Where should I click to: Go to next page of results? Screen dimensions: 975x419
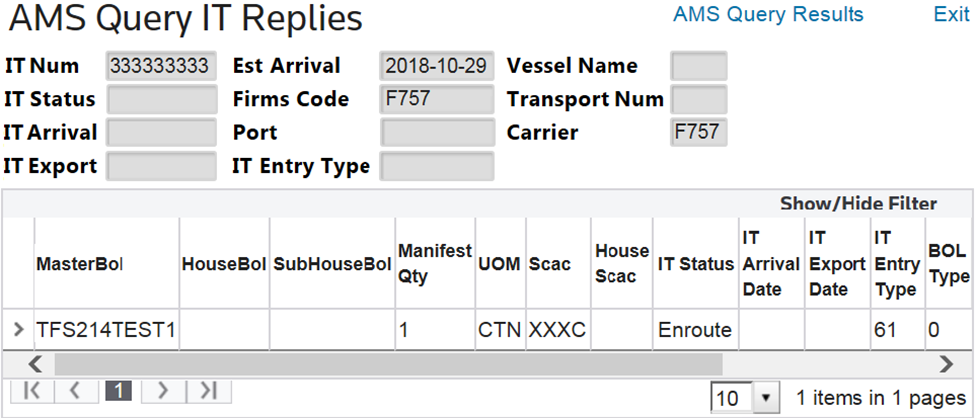pyautogui.click(x=164, y=392)
